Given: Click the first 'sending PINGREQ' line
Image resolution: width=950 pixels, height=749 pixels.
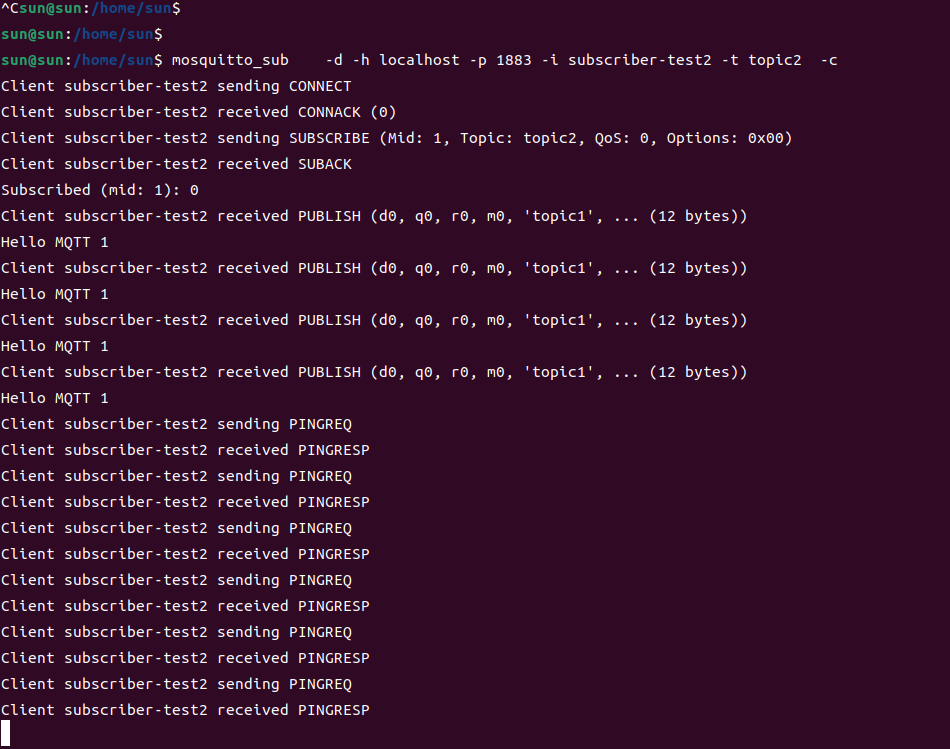Looking at the screenshot, I should (x=176, y=424).
